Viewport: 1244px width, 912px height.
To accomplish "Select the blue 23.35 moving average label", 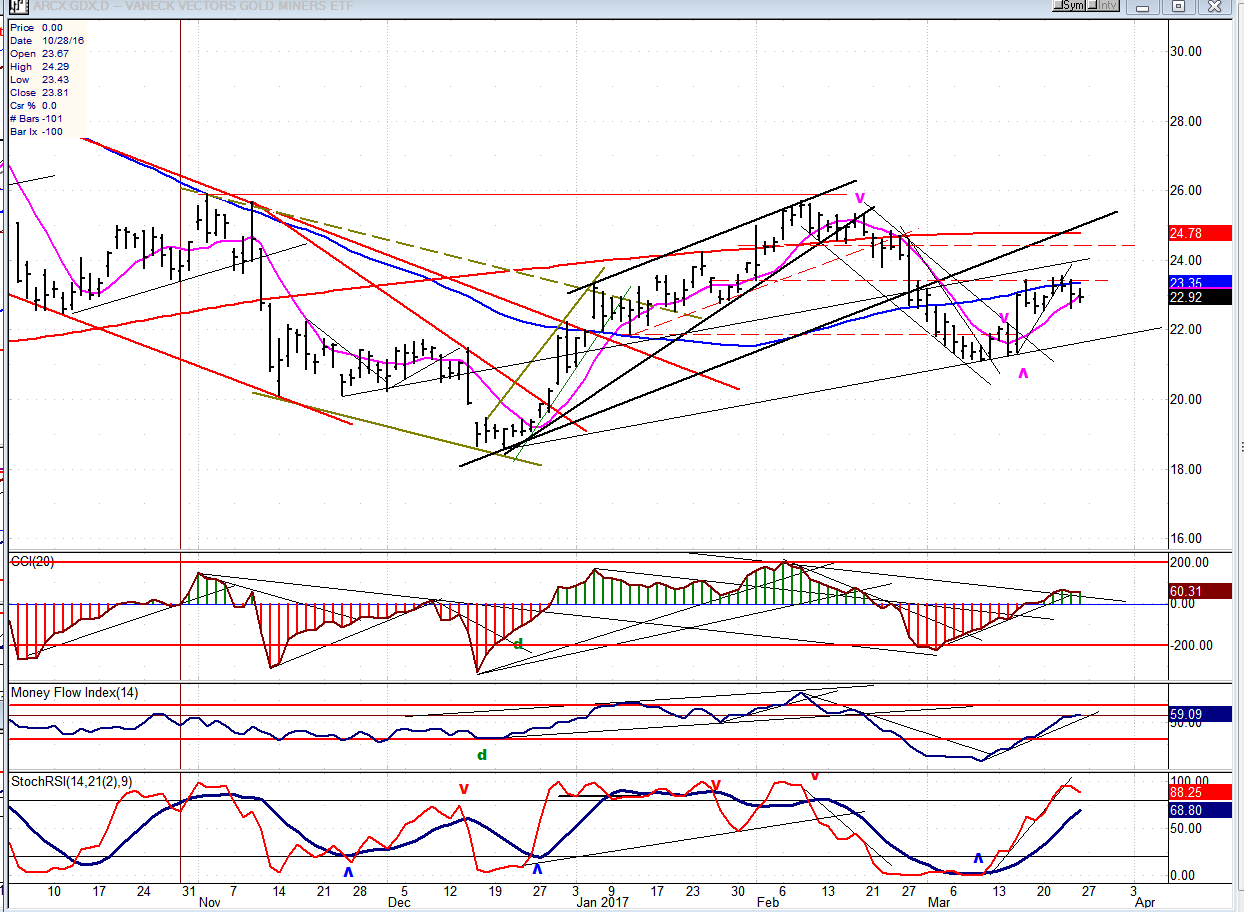I will tap(1189, 283).
